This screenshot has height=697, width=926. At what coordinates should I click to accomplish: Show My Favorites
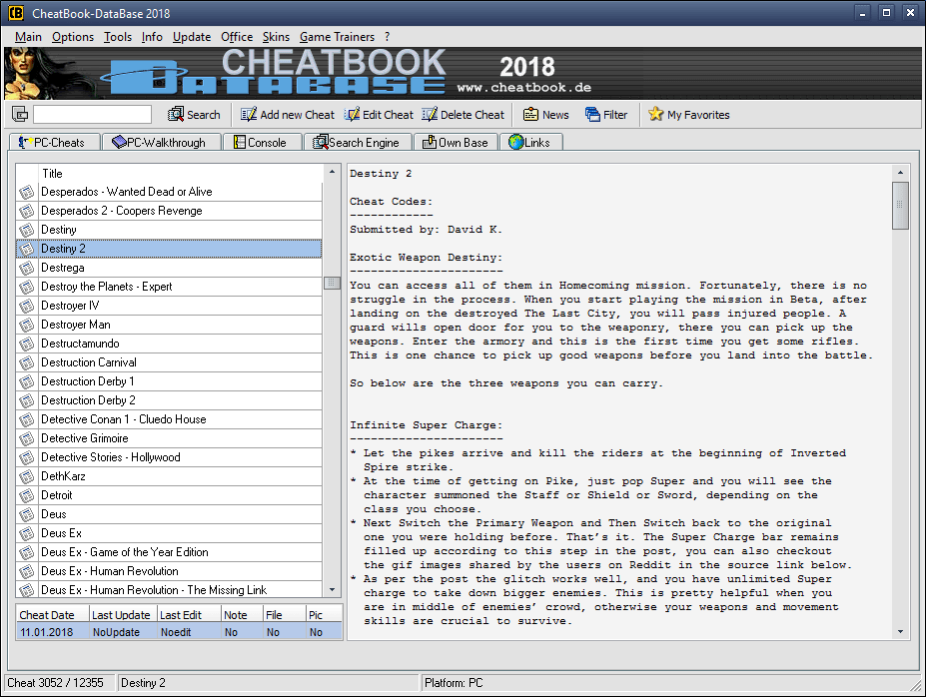689,115
